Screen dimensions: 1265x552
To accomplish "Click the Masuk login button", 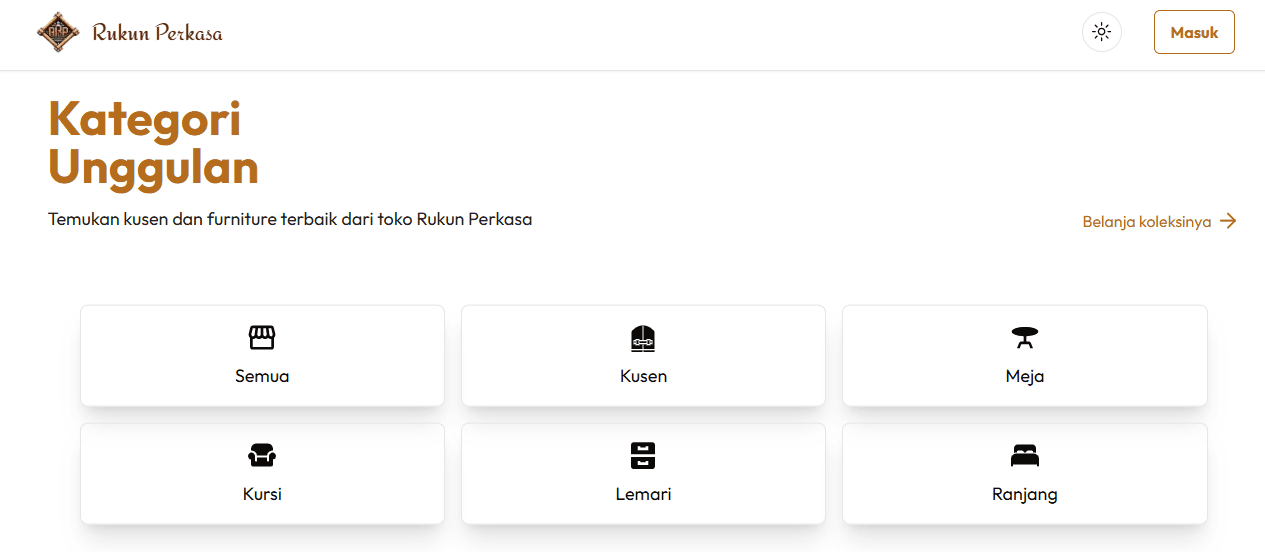I will click(x=1194, y=32).
